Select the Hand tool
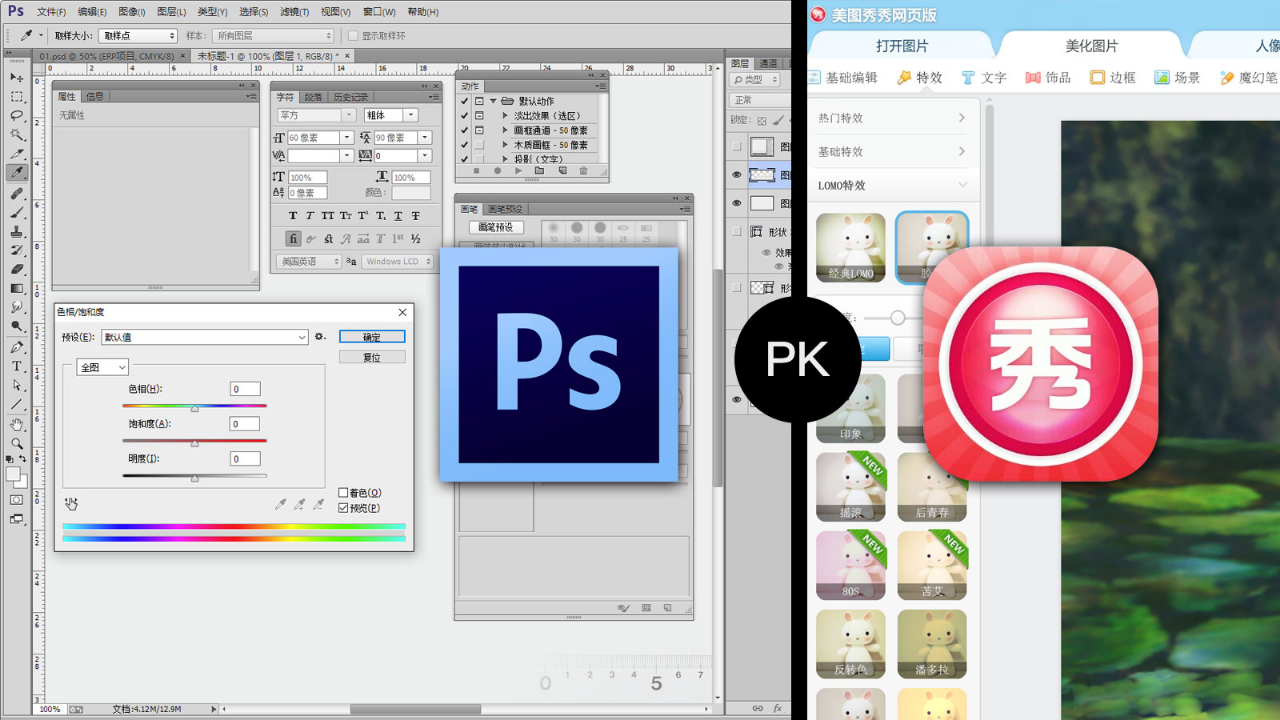This screenshot has height=720, width=1280. click(17, 424)
